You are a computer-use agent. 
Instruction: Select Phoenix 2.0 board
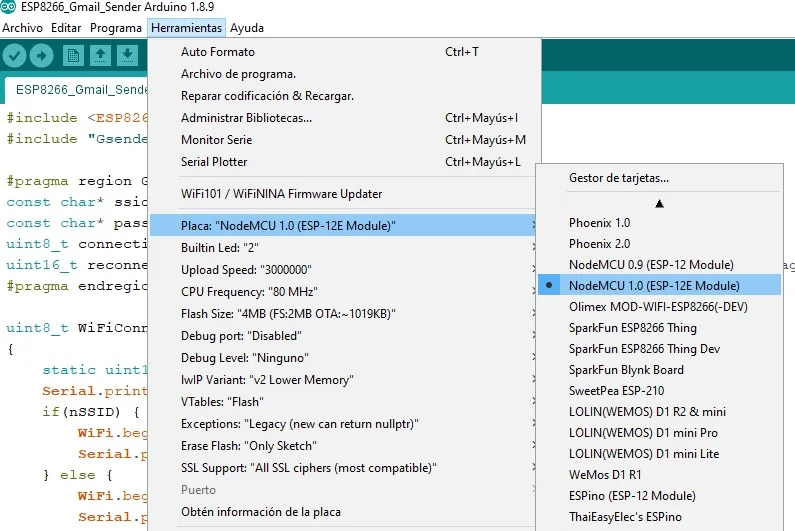659,243
